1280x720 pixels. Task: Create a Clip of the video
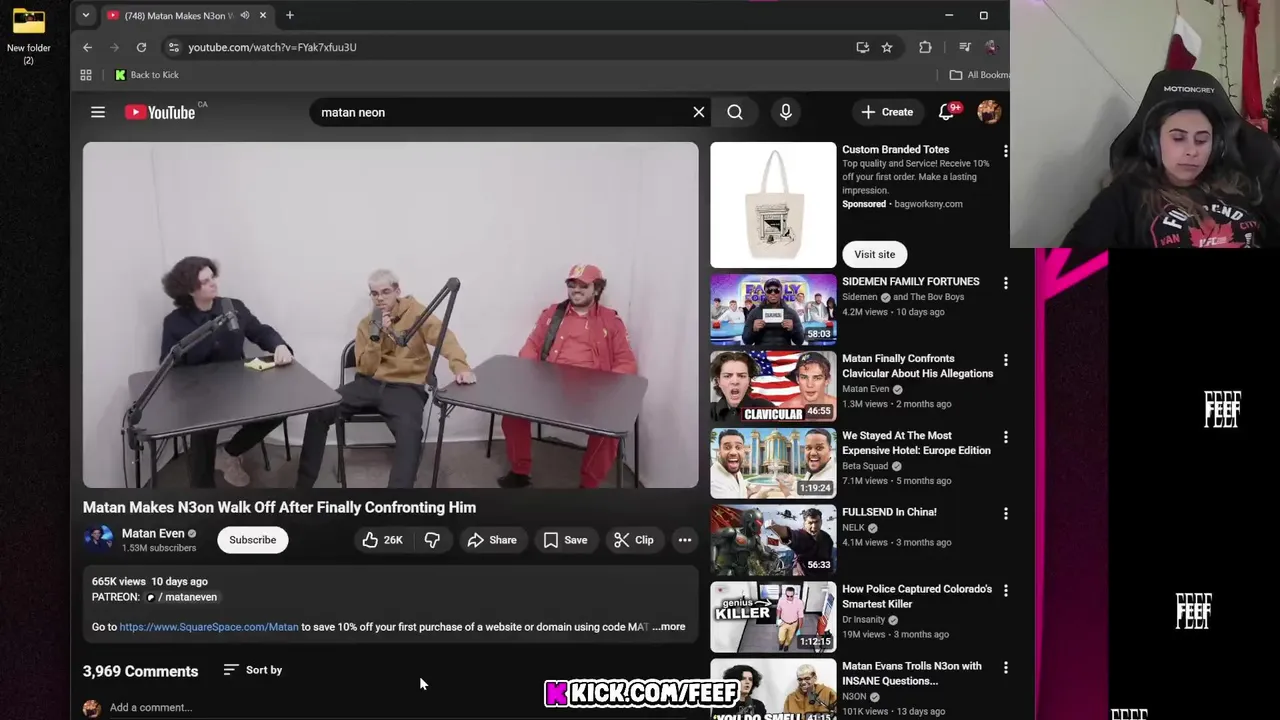(634, 540)
